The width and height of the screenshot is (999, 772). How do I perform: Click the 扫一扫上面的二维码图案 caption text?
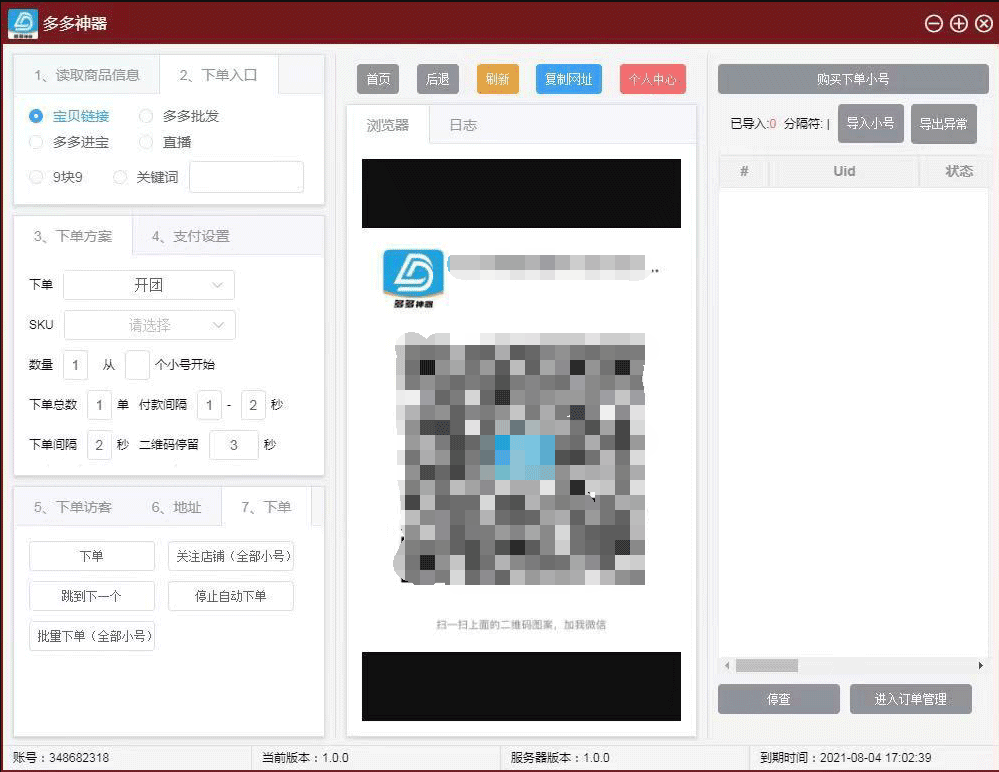point(521,624)
